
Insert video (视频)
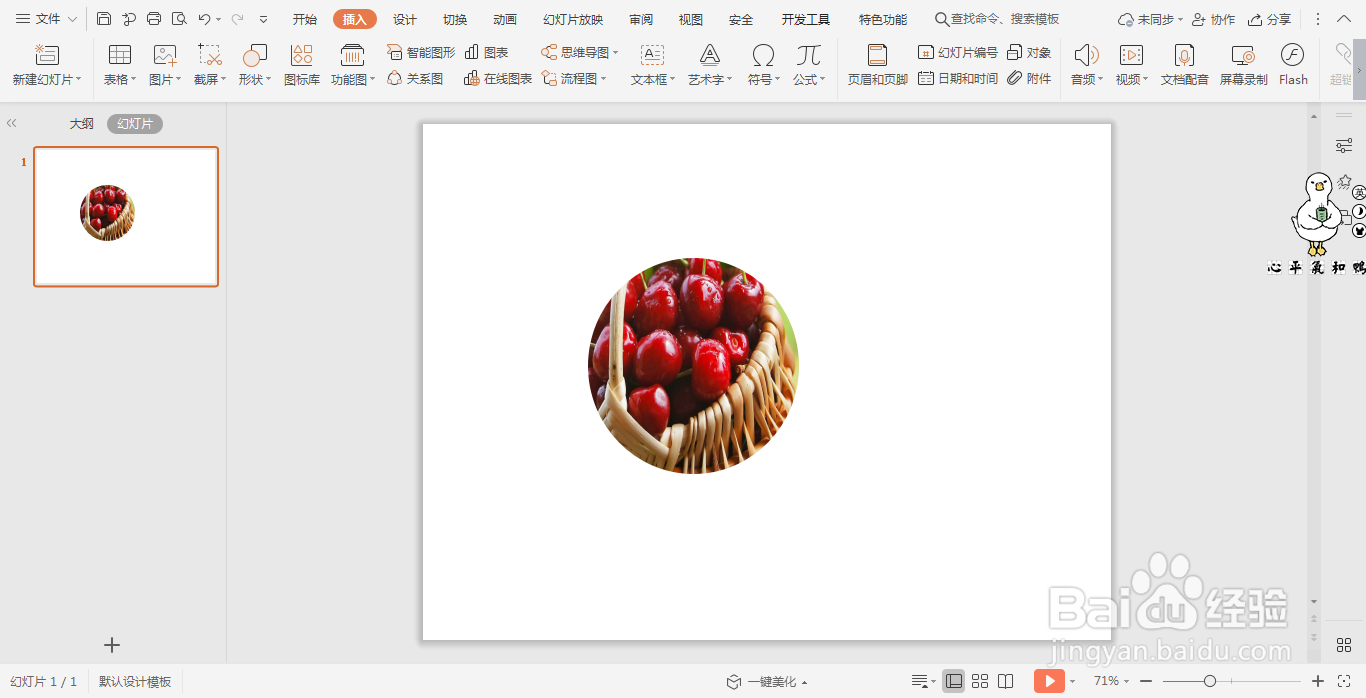(x=1132, y=64)
